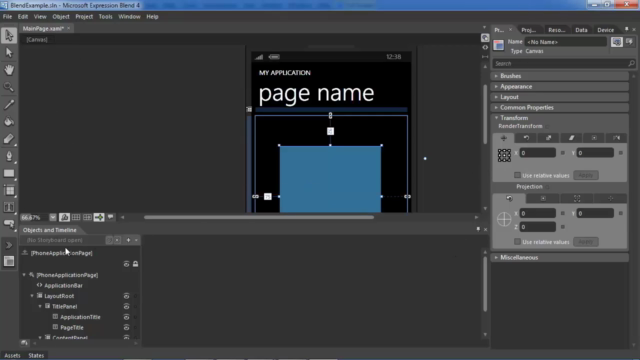Select ApplicationBar in object tree
Image resolution: width=640 pixels, height=360 pixels.
[x=63, y=285]
